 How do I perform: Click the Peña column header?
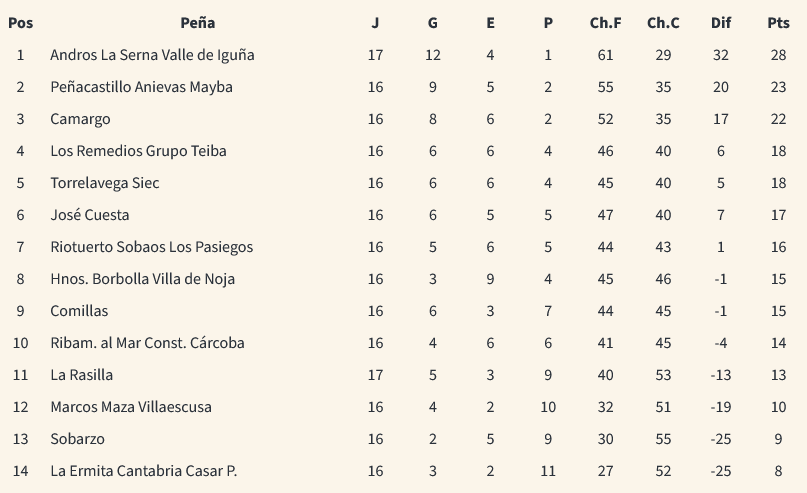(198, 23)
